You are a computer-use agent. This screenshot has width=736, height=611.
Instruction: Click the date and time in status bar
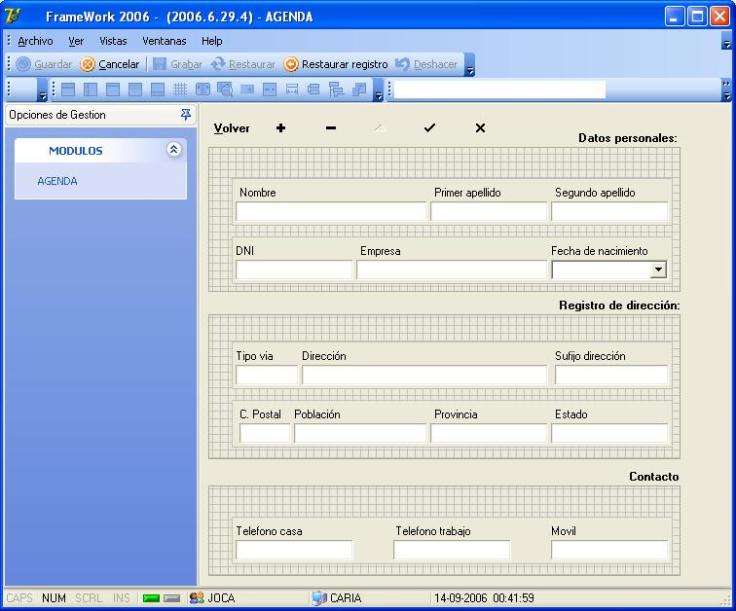click(484, 598)
